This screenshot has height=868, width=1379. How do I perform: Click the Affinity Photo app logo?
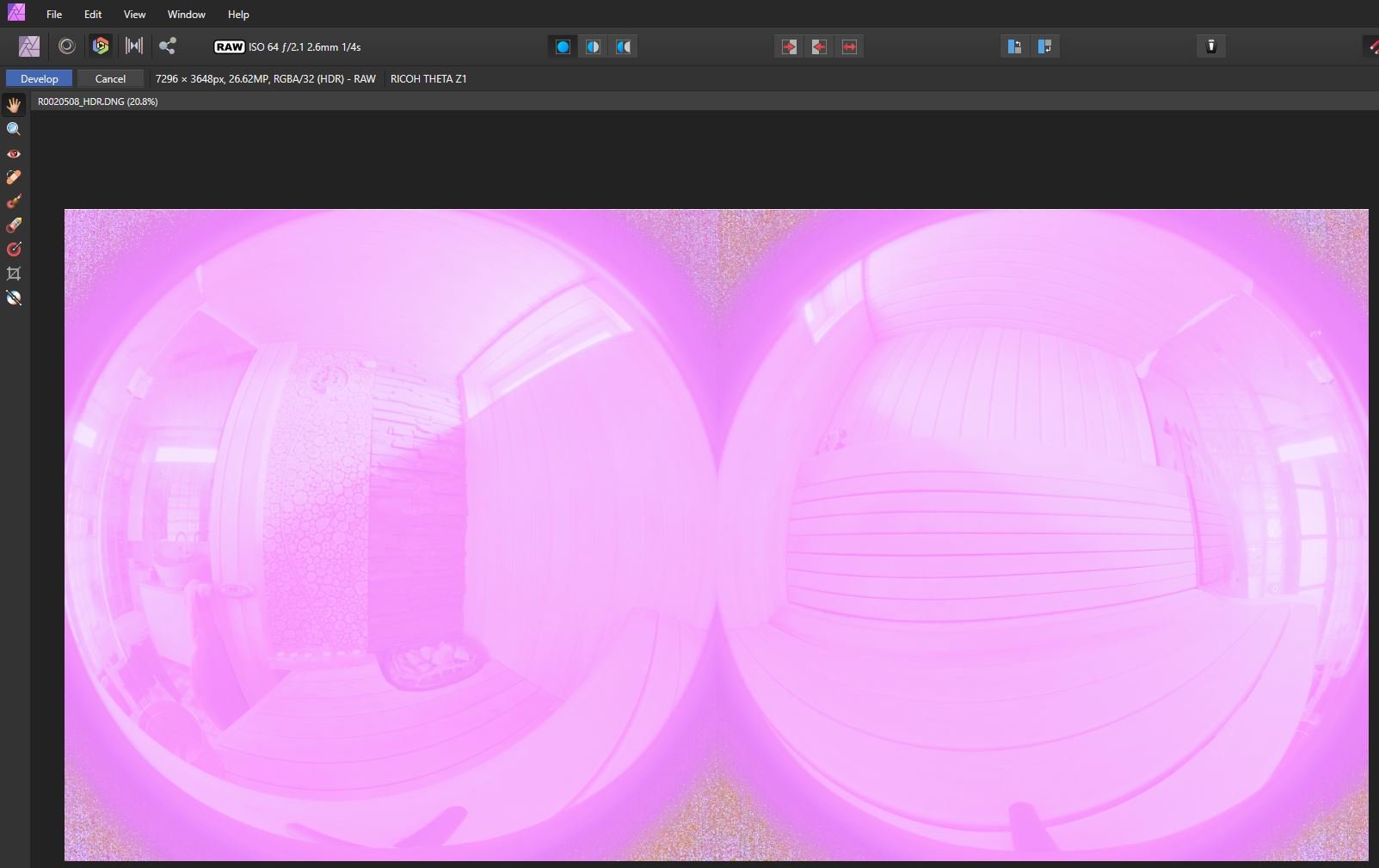click(16, 12)
